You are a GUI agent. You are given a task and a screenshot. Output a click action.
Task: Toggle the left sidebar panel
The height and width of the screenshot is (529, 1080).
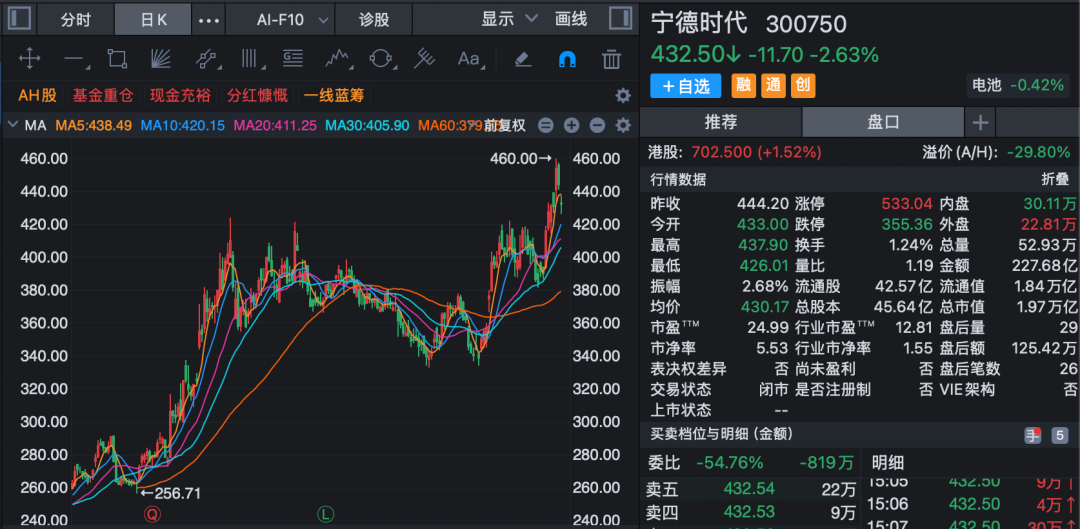coord(20,19)
